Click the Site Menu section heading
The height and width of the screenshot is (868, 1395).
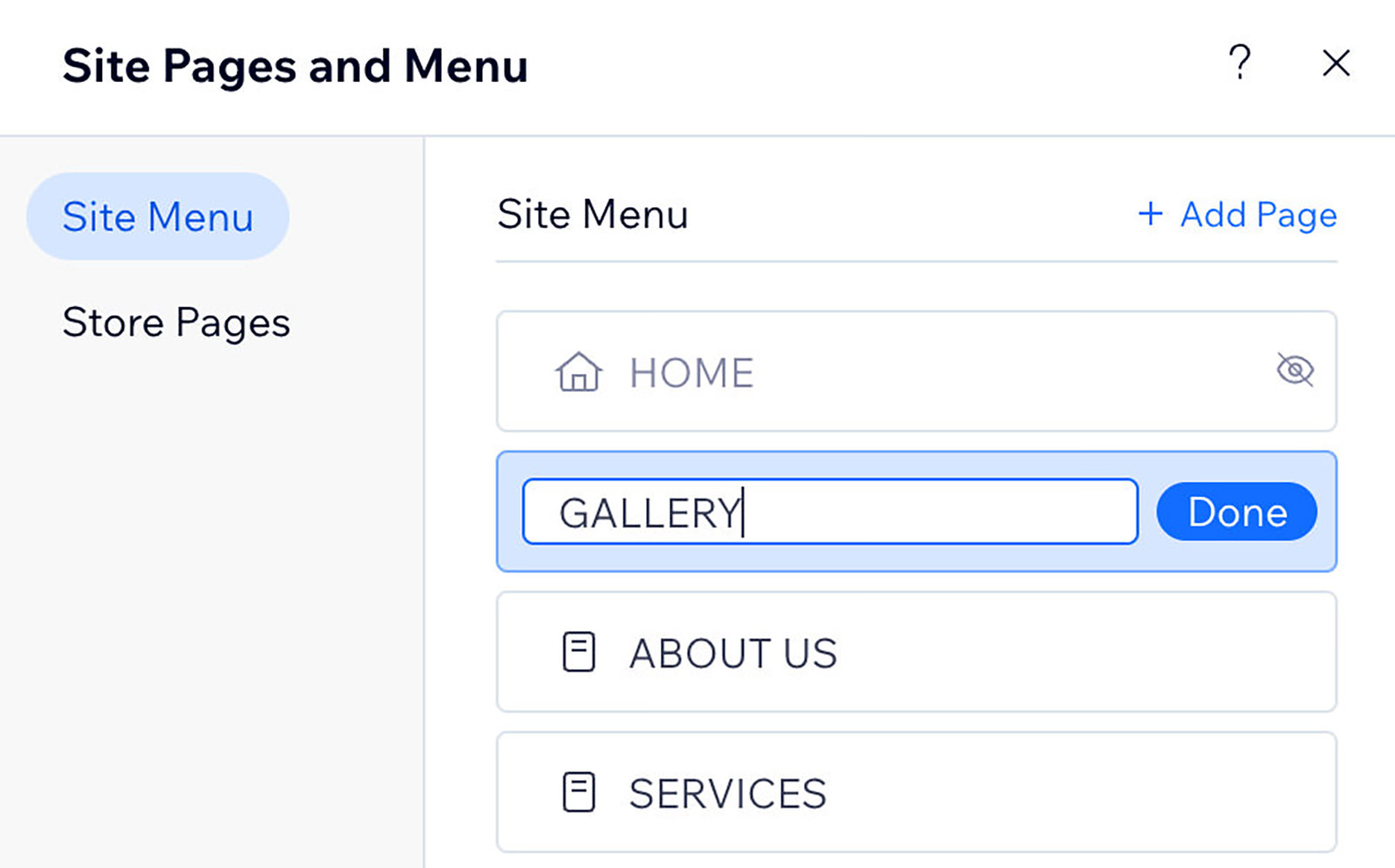592,214
